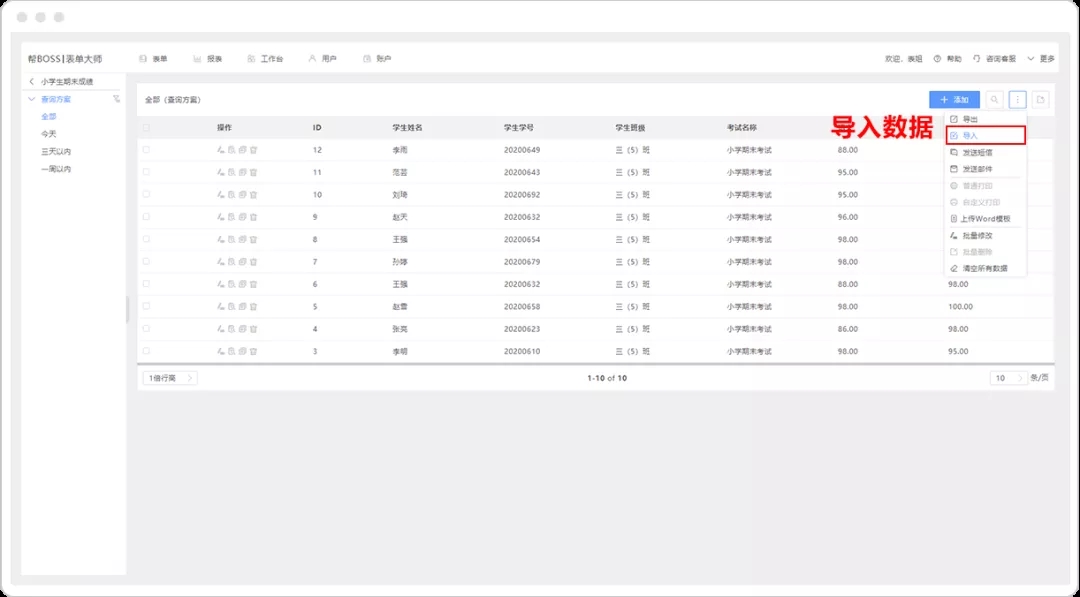This screenshot has width=1080, height=597.
Task: Click the 今天 filter link in sidebar
Action: coord(49,134)
